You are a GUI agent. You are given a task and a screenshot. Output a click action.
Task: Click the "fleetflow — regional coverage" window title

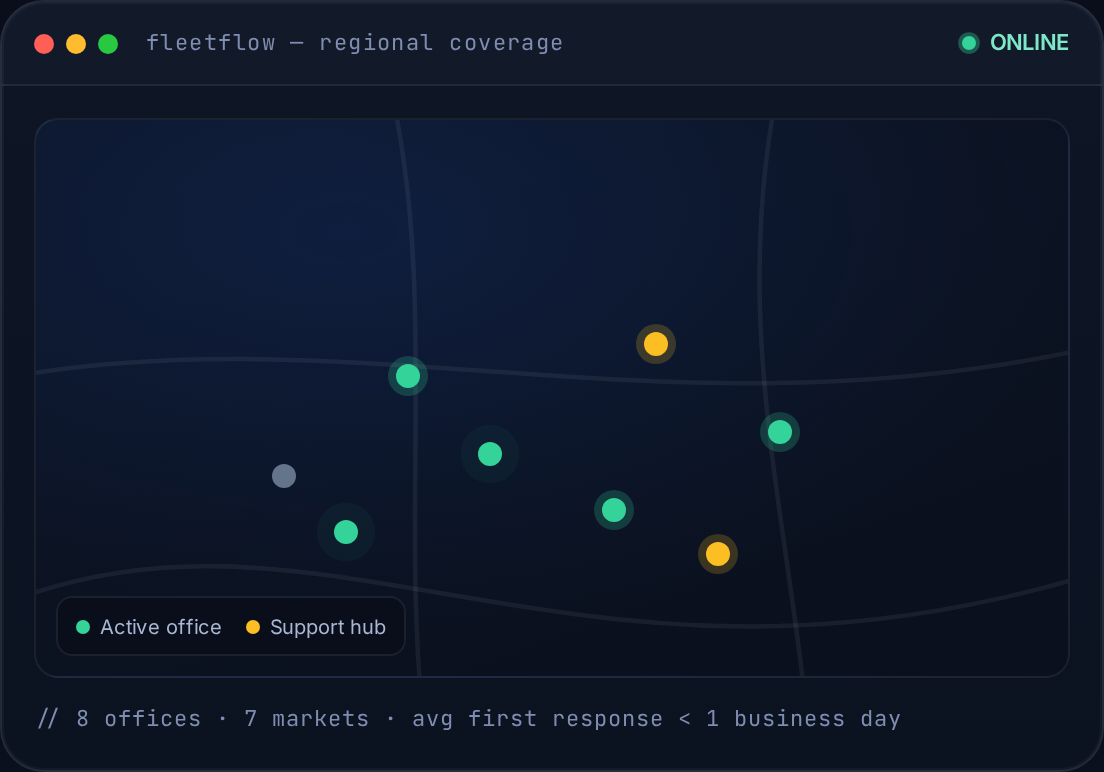coord(355,43)
